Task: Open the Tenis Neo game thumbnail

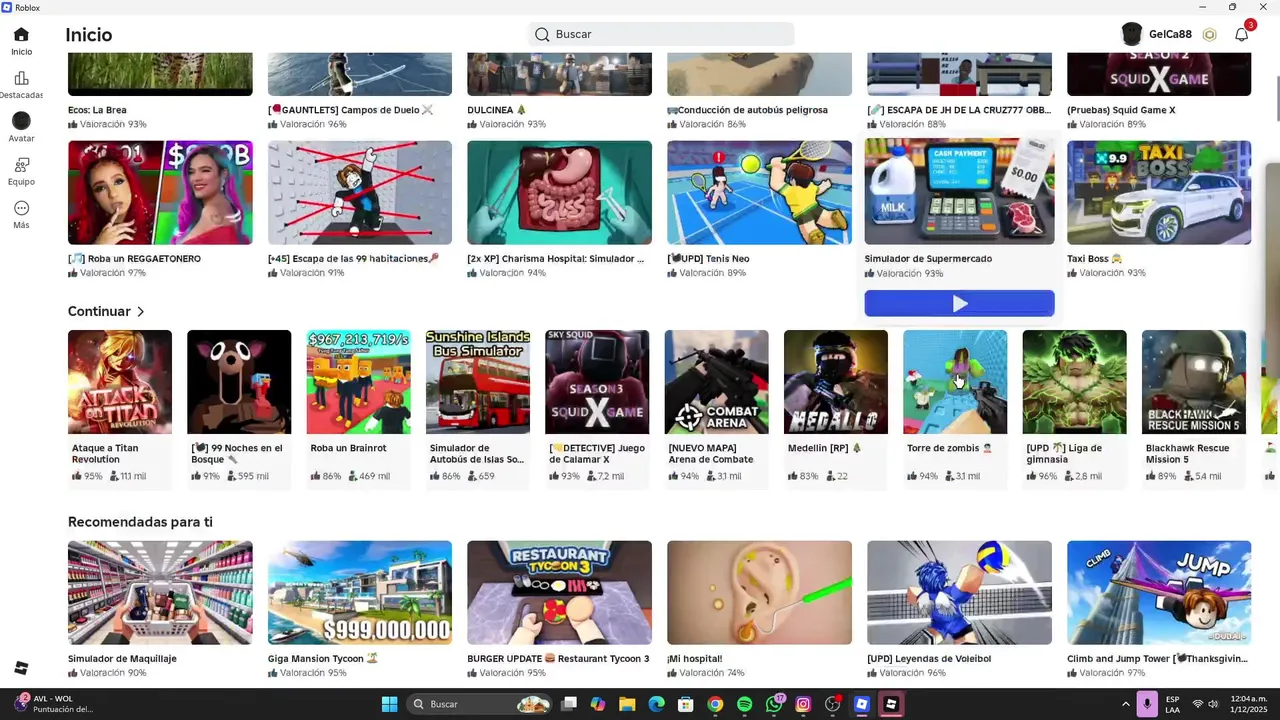Action: click(759, 192)
